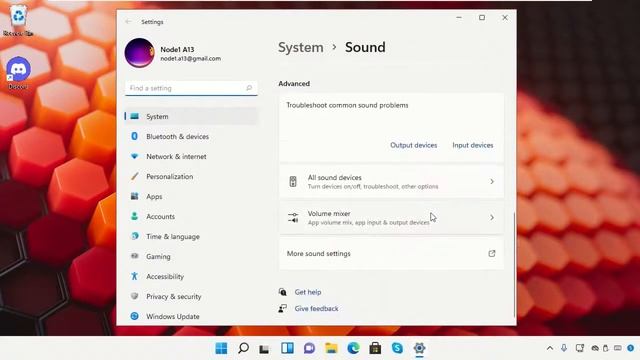This screenshot has height=360, width=640.
Task: Troubleshoot Output devices
Action: (x=413, y=145)
